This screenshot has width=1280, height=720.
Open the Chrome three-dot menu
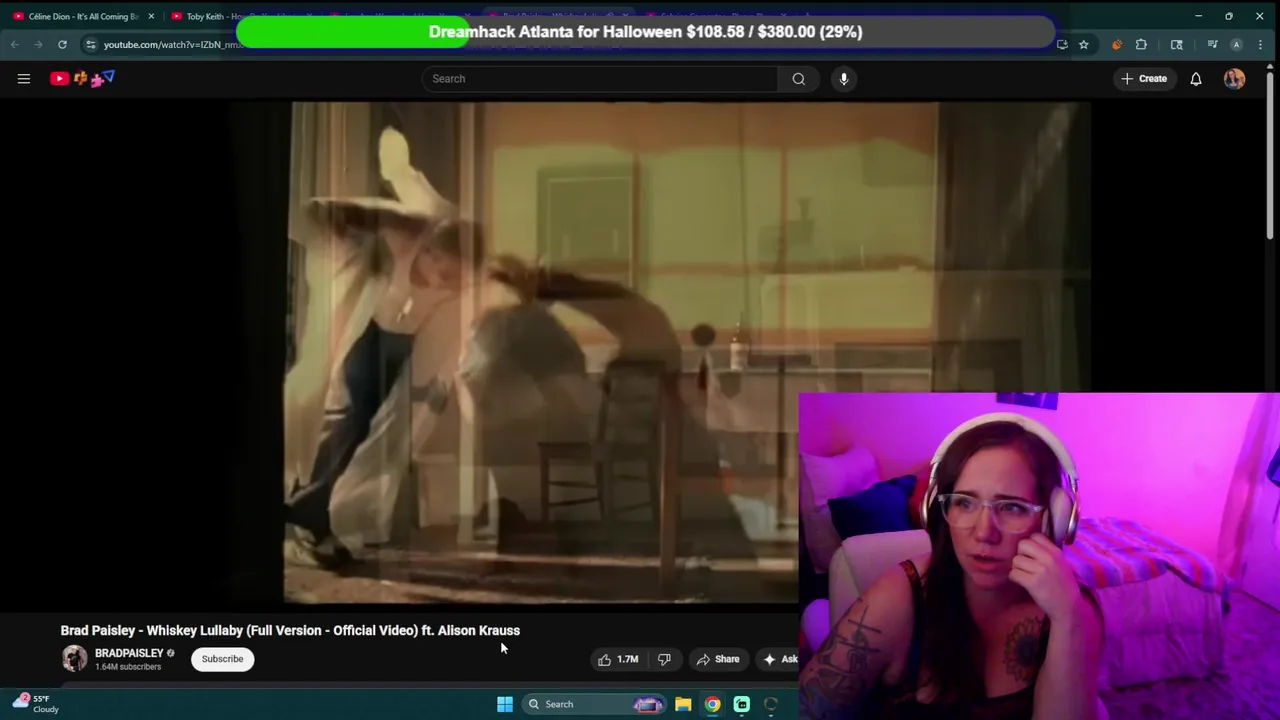pyautogui.click(x=1259, y=45)
